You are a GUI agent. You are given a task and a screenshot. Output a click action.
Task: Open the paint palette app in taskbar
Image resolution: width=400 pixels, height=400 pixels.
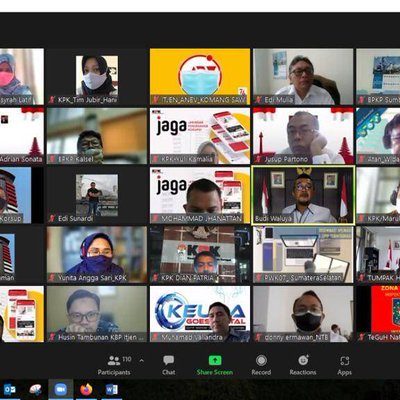35,389
